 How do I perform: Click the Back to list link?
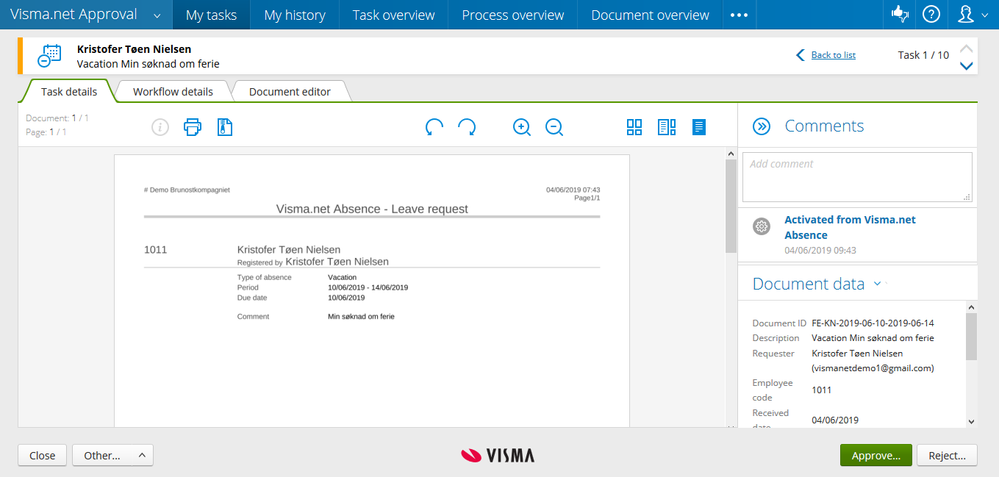[833, 55]
